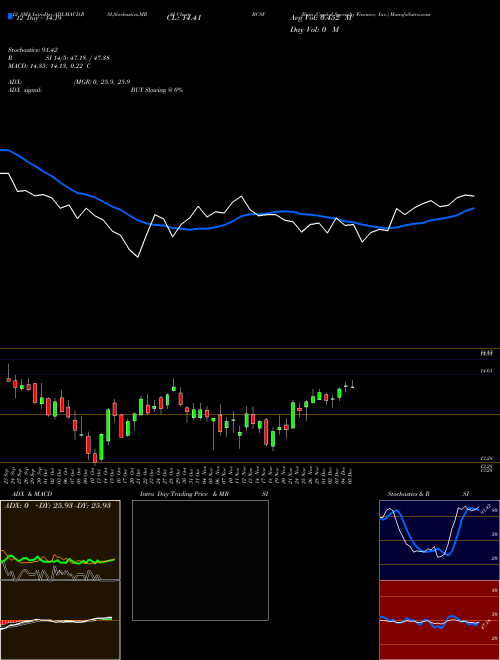
Task: Open the red RSI chart panel
Action: click(x=439, y=620)
